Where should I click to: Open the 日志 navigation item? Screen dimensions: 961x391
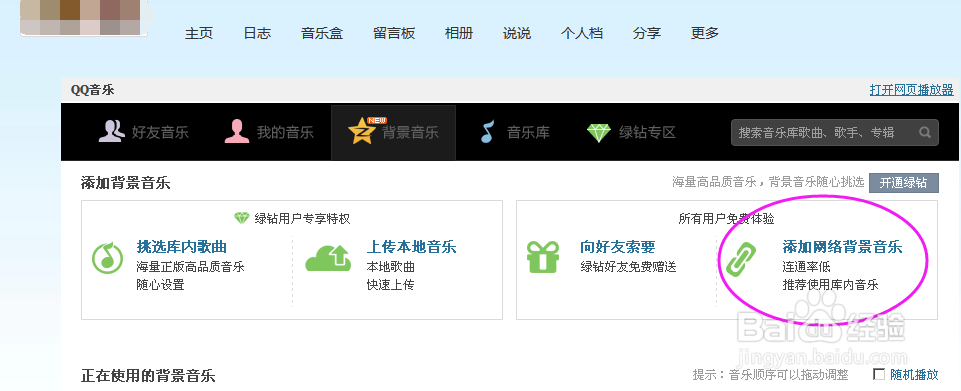tap(257, 33)
